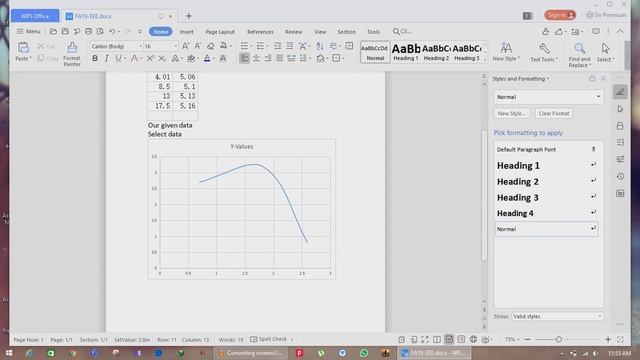The height and width of the screenshot is (360, 640).
Task: Click the New Style icon in ribbon
Action: tap(506, 48)
